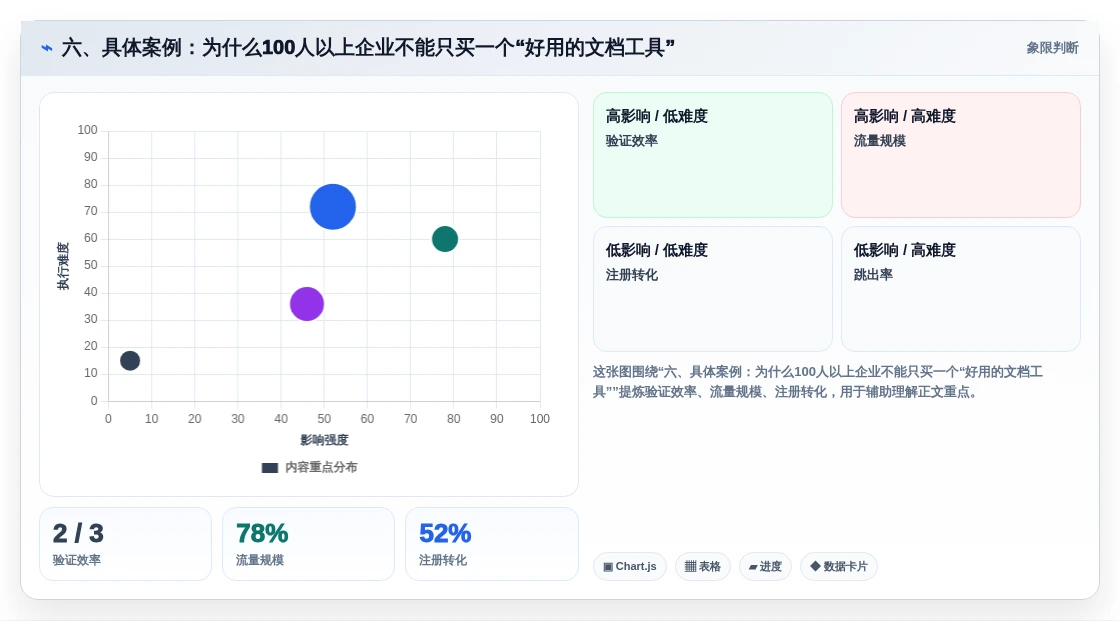
Task: Toggle the 内容重点分布 legend color swatch
Action: (x=270, y=468)
